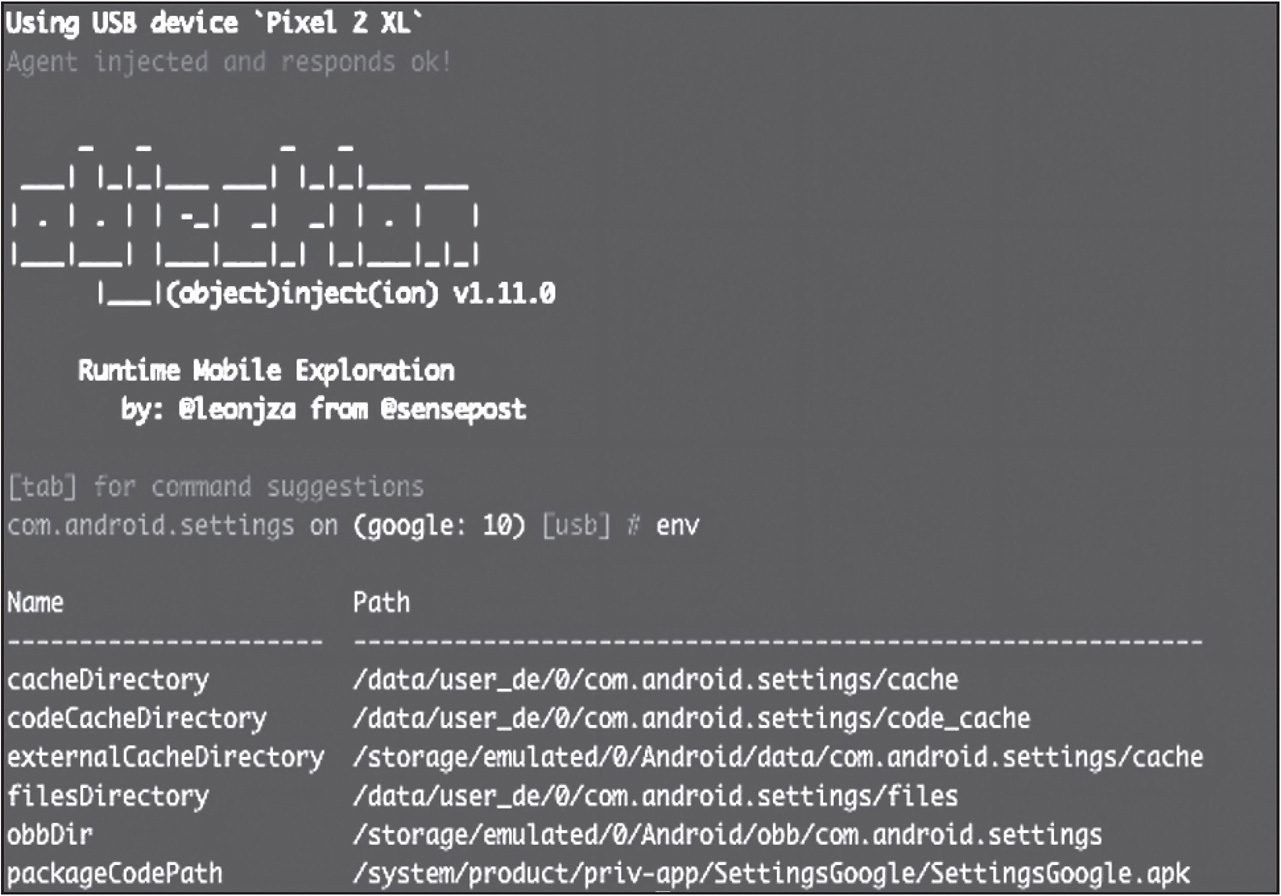
Task: Click the 'Runtime Mobile Exploration' heading
Action: [x=266, y=371]
